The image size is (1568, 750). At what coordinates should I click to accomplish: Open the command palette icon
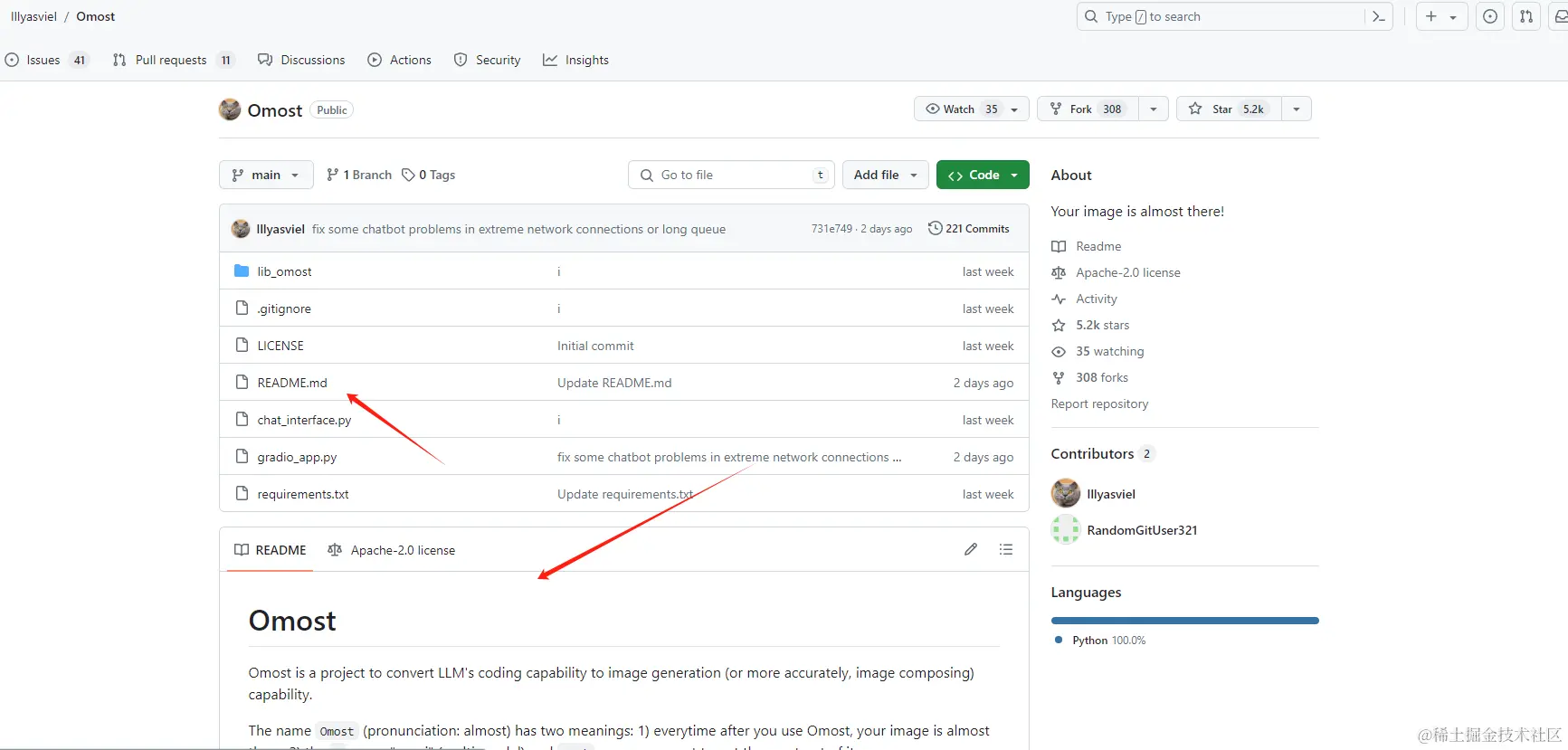tap(1379, 16)
